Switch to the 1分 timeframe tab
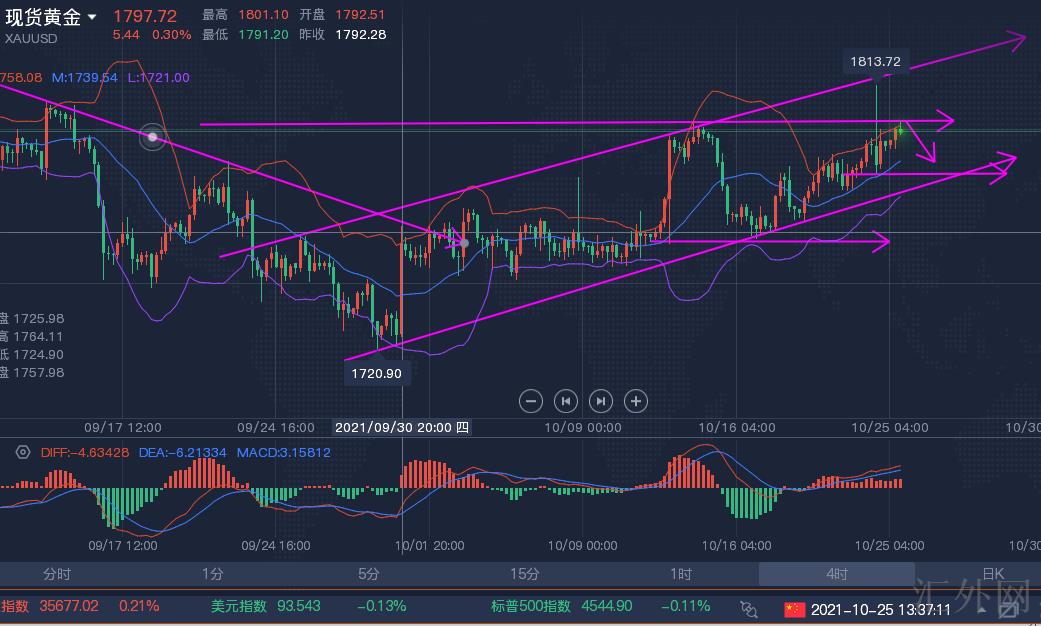 pos(212,574)
